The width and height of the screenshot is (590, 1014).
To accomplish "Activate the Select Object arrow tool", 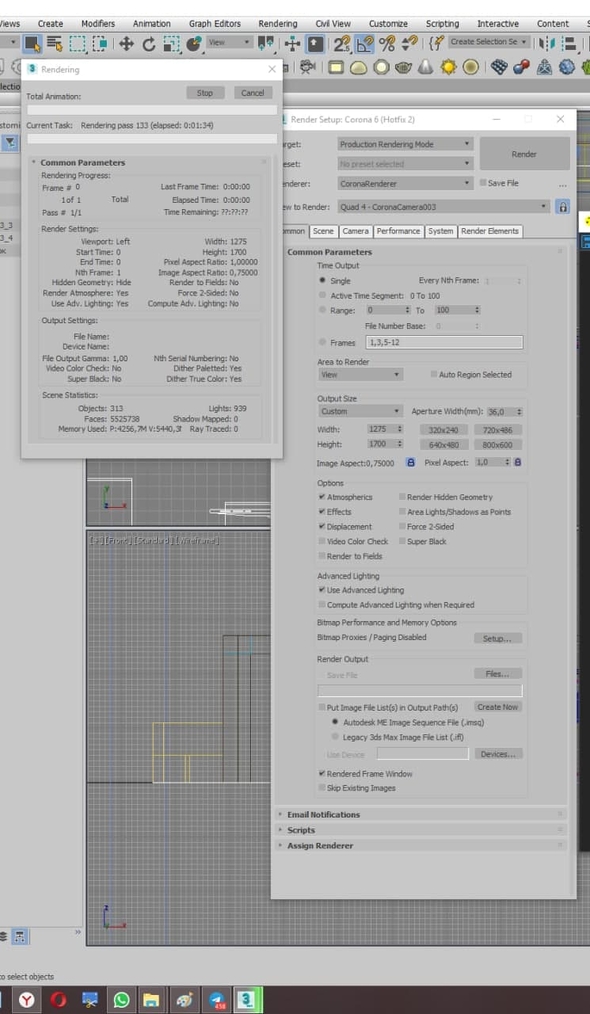I will click(32, 44).
